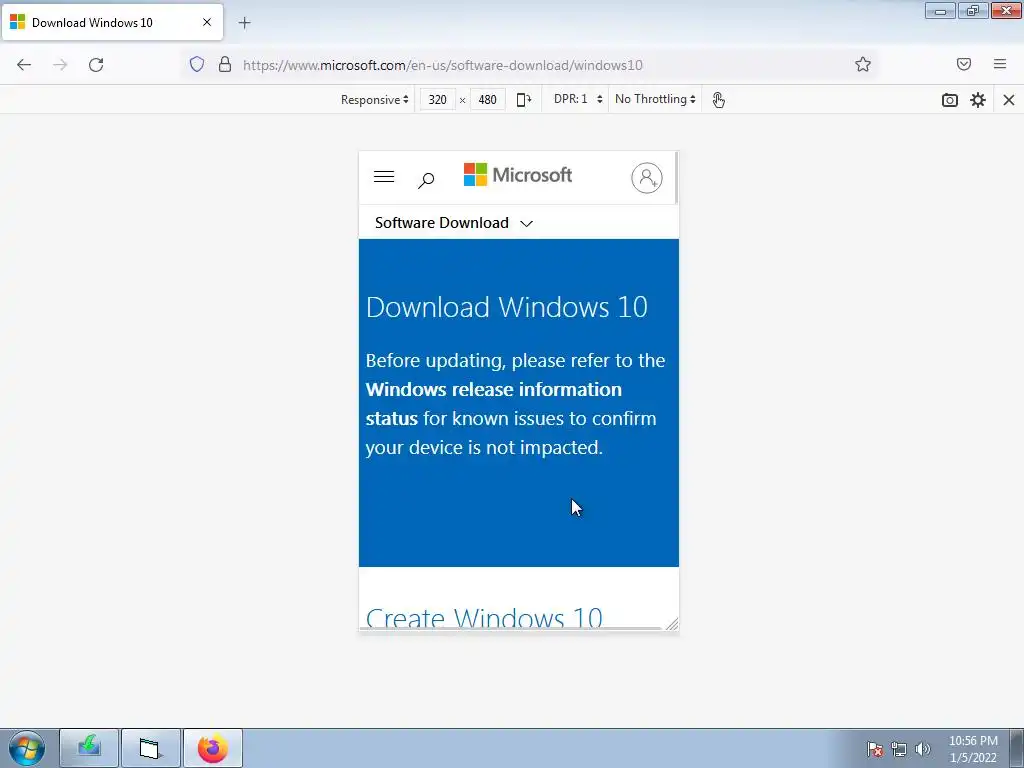Viewport: 1024px width, 768px height.
Task: Open Firefox application menu
Action: point(999,64)
